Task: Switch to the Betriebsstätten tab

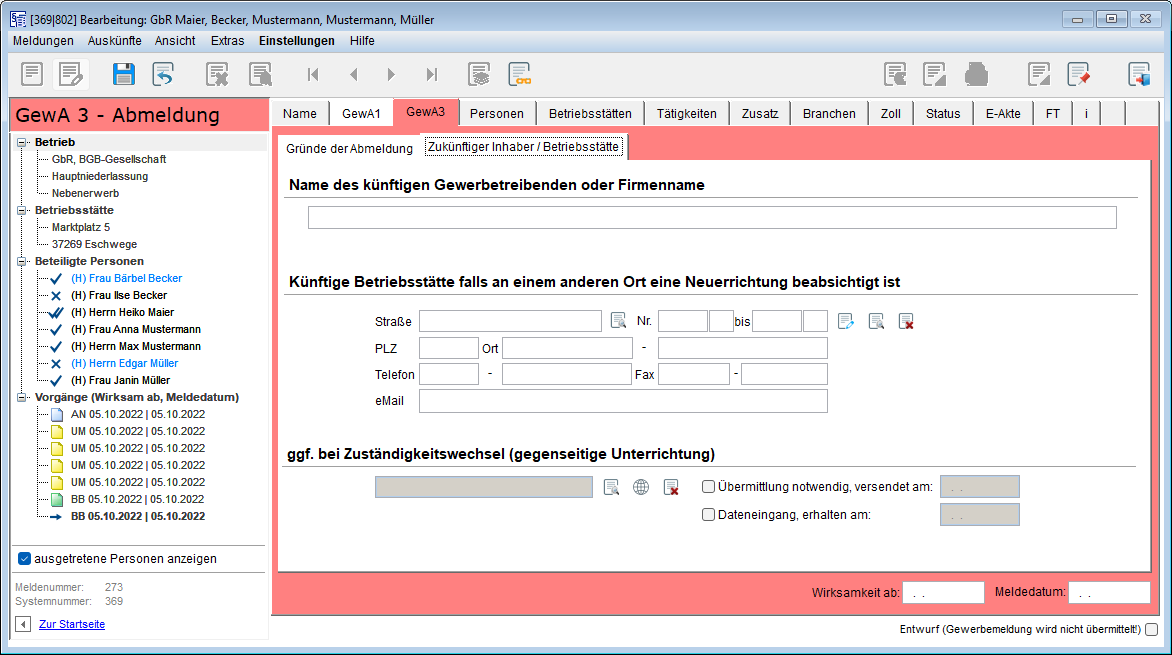Action: tap(590, 114)
